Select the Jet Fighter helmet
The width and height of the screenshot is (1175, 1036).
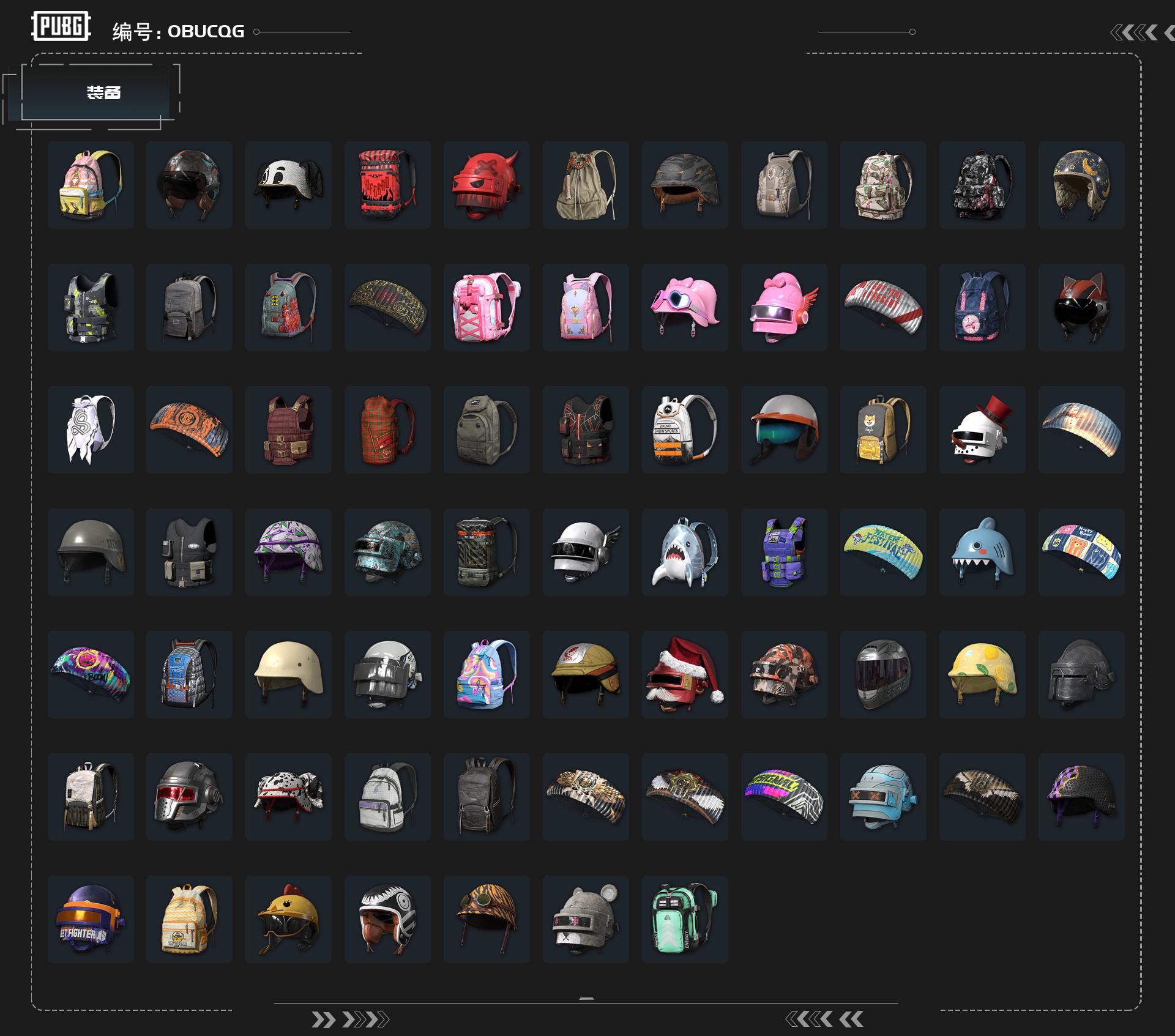91,919
